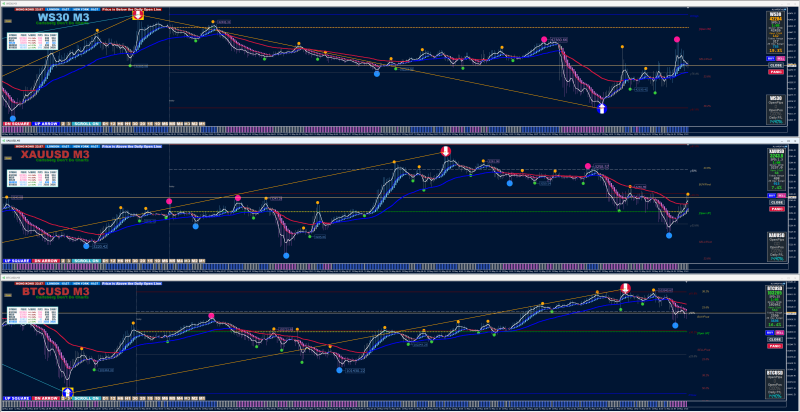The height and width of the screenshot is (412, 800).
Task: Switch WS30 chart to H1 timeframe
Action: pos(128,124)
